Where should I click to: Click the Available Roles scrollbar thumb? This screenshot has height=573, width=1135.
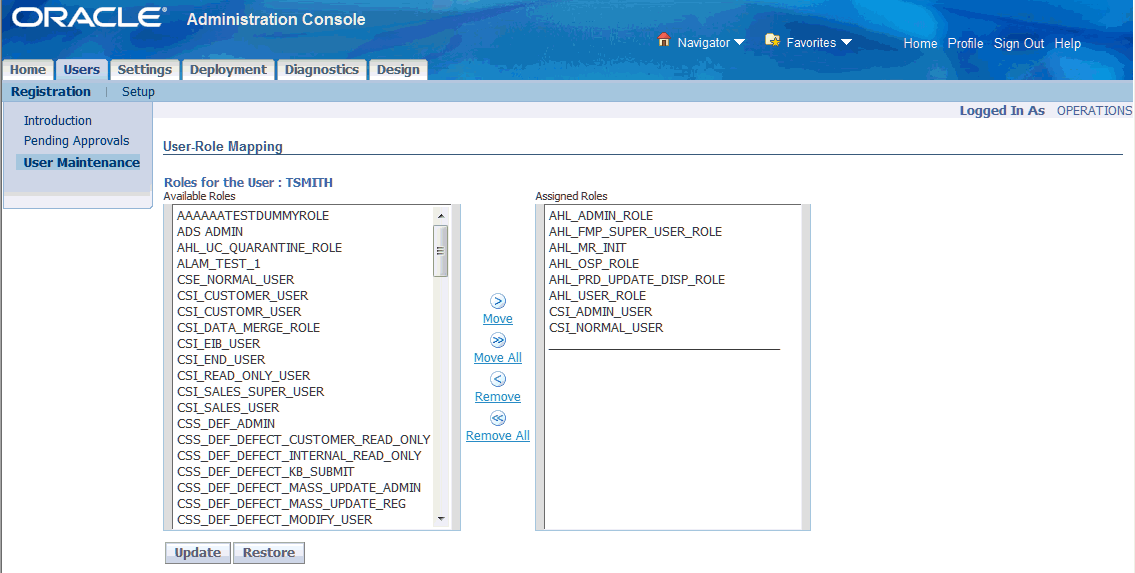tap(440, 250)
